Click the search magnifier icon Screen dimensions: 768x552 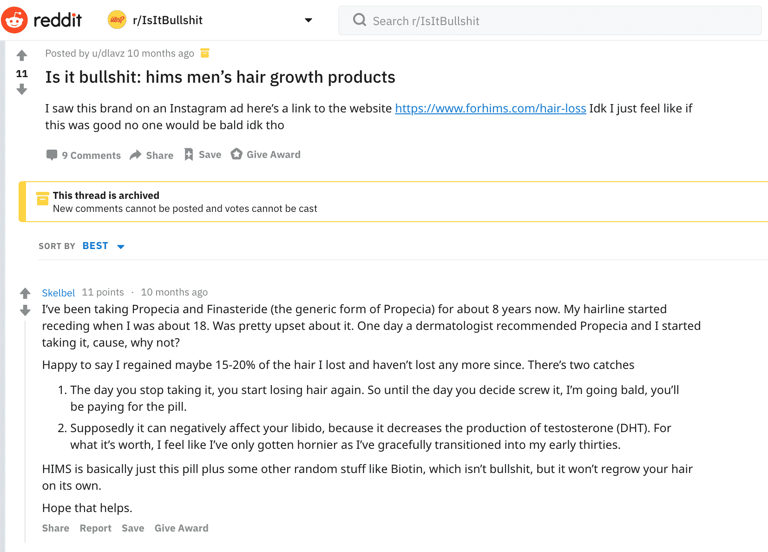click(x=359, y=20)
